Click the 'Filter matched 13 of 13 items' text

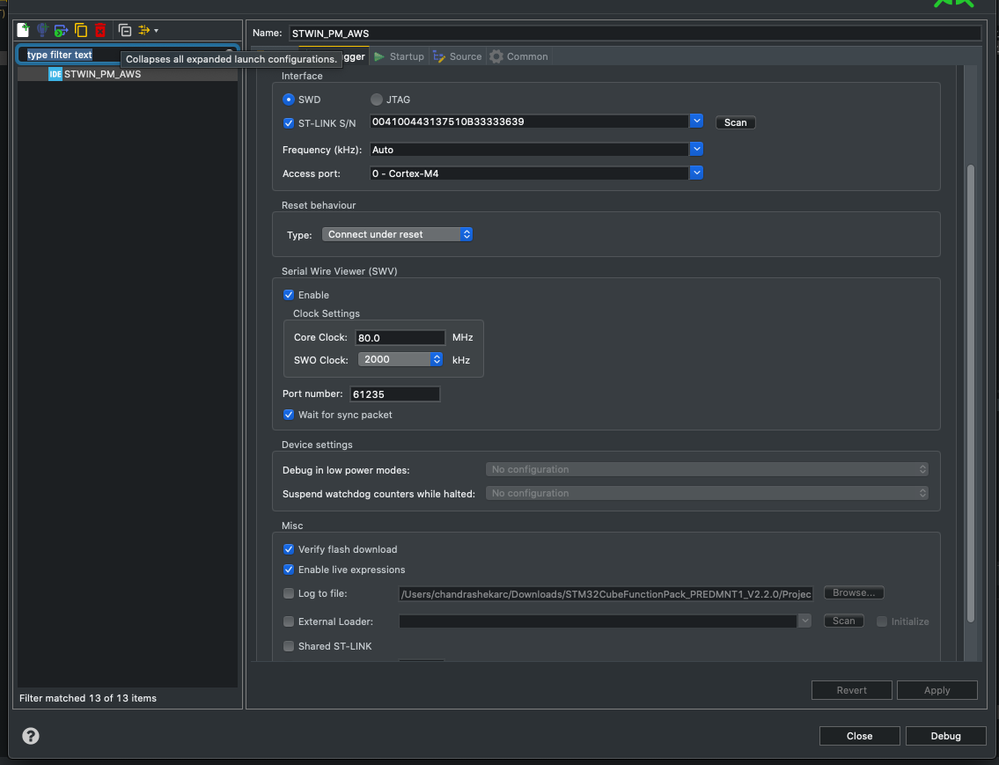(88, 698)
